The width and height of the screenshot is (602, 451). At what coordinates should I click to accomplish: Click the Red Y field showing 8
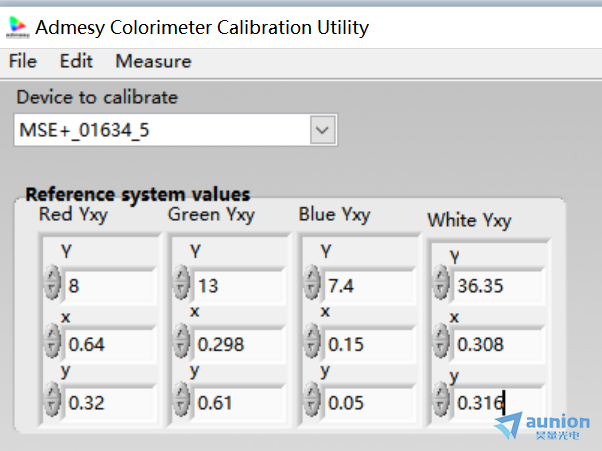click(111, 286)
